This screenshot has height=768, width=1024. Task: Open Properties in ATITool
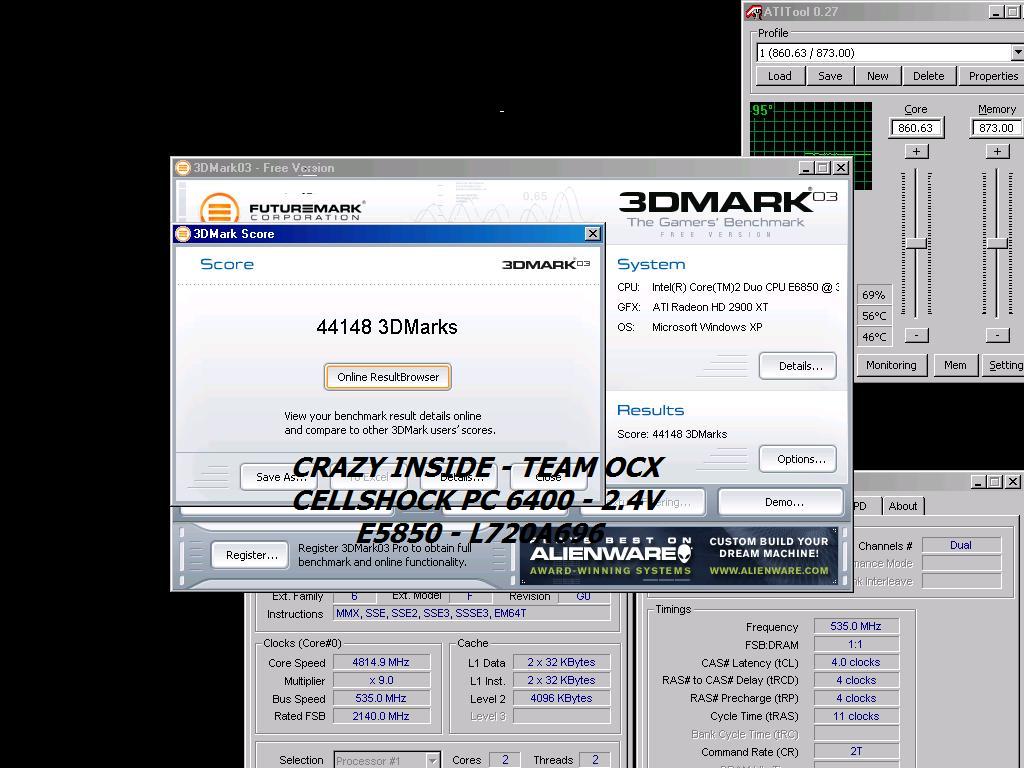tap(991, 76)
